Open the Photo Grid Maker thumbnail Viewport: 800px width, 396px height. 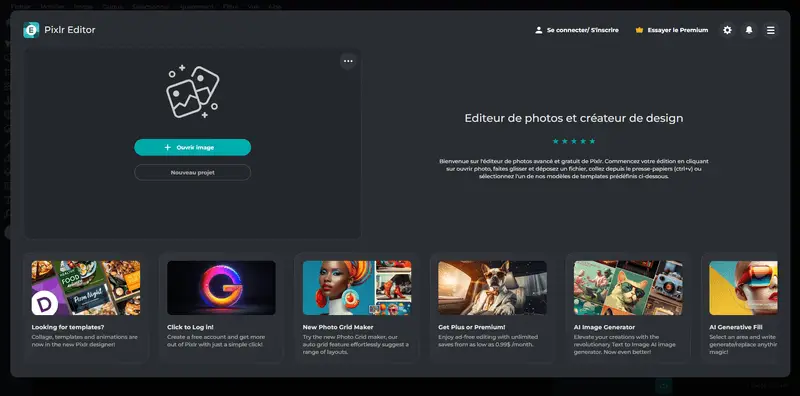click(357, 288)
